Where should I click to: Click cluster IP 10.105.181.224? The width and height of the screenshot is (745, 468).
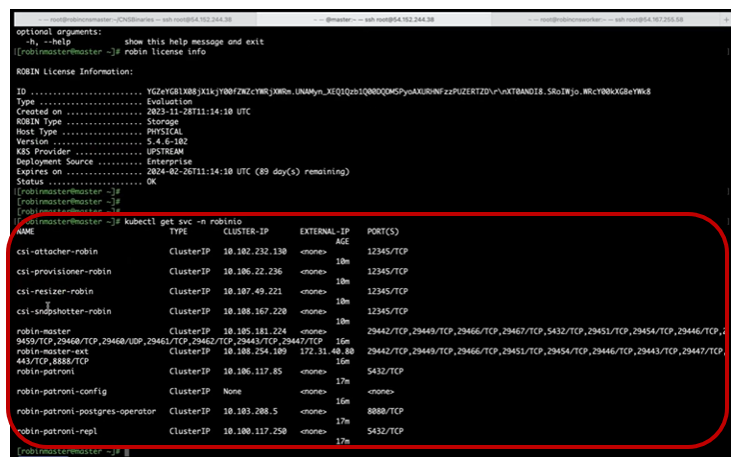tap(255, 331)
